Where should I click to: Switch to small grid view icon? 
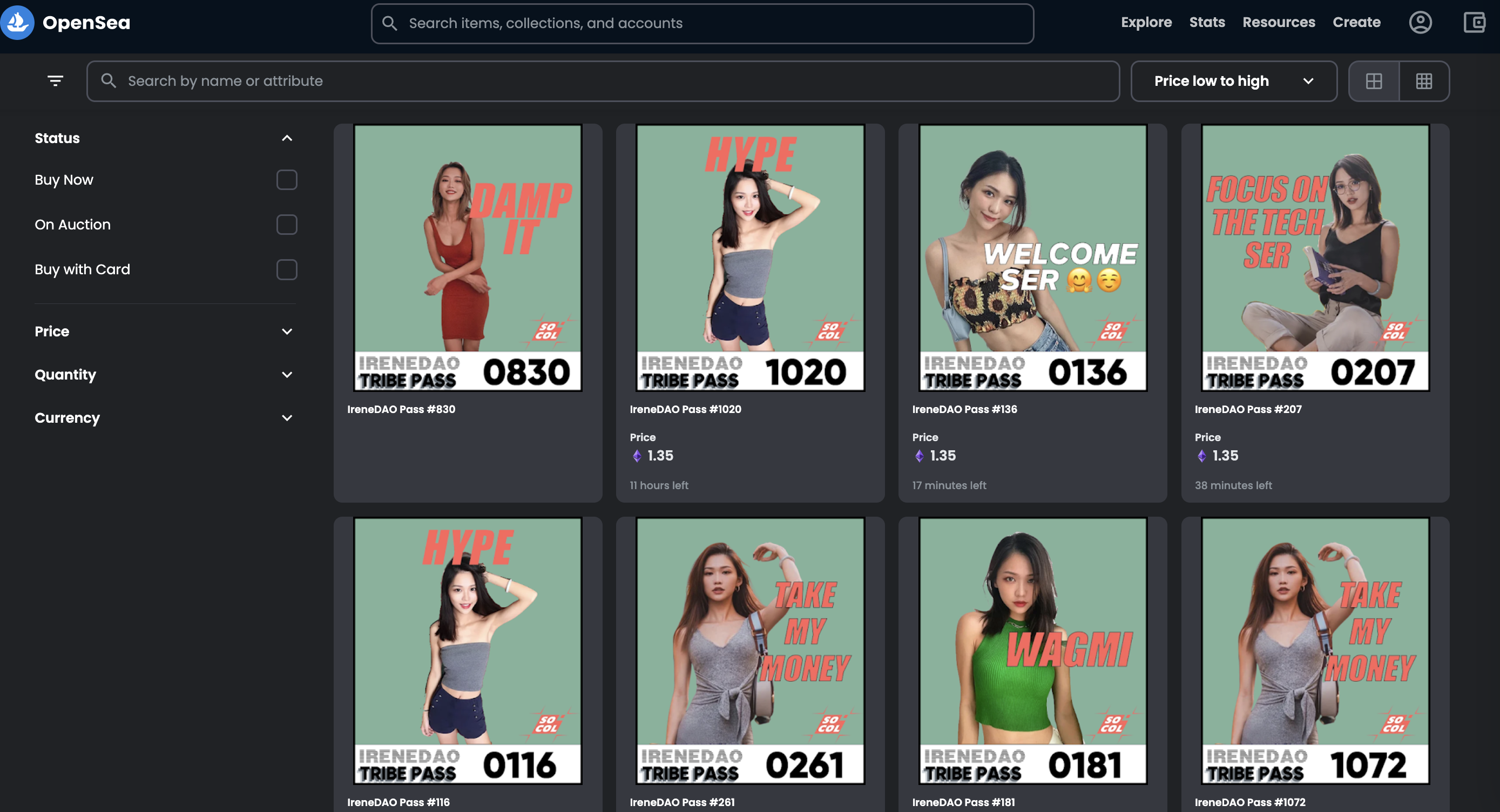(x=1424, y=81)
